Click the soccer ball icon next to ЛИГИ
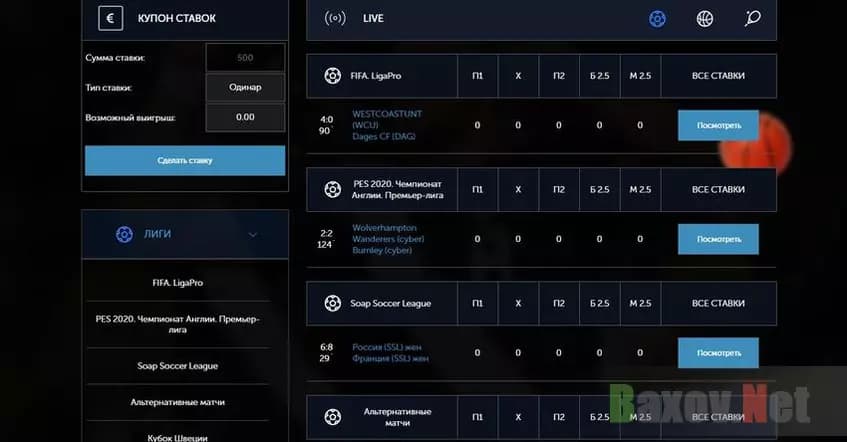Screen dimensions: 847x442 124,234
